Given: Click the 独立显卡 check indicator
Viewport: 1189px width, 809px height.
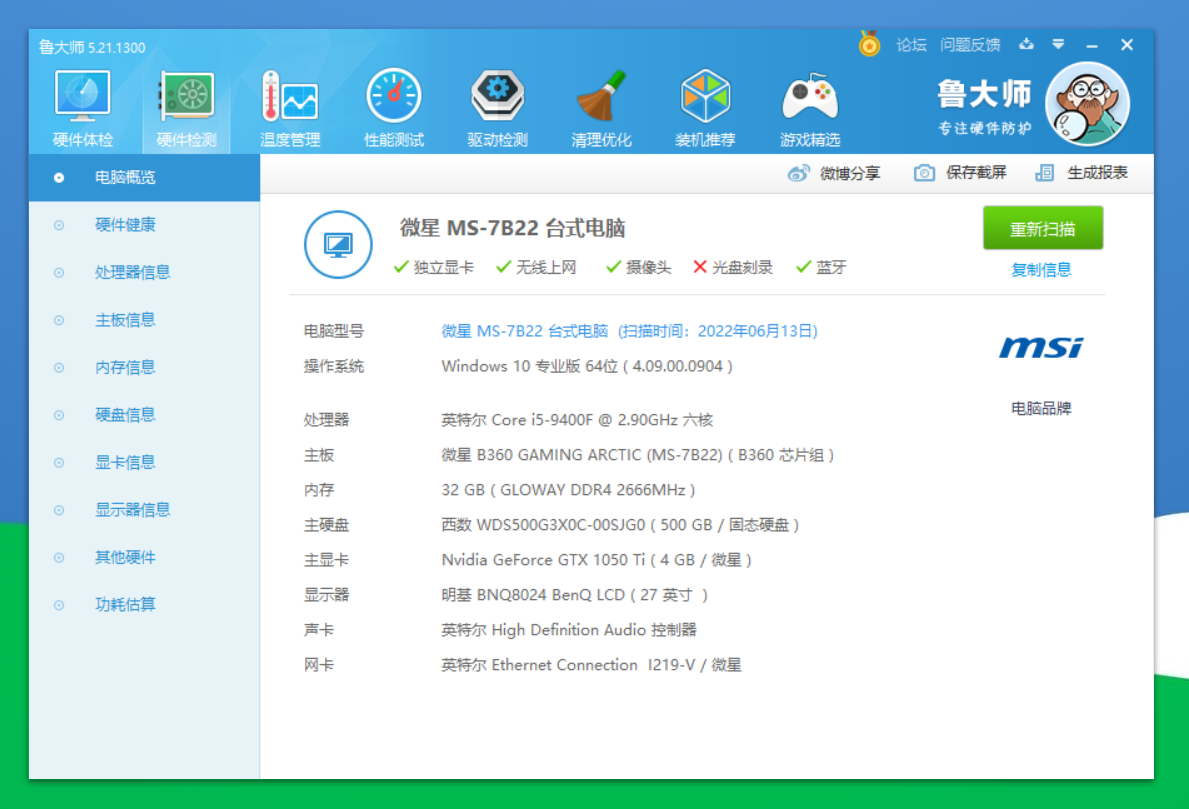Looking at the screenshot, I should coord(434,268).
